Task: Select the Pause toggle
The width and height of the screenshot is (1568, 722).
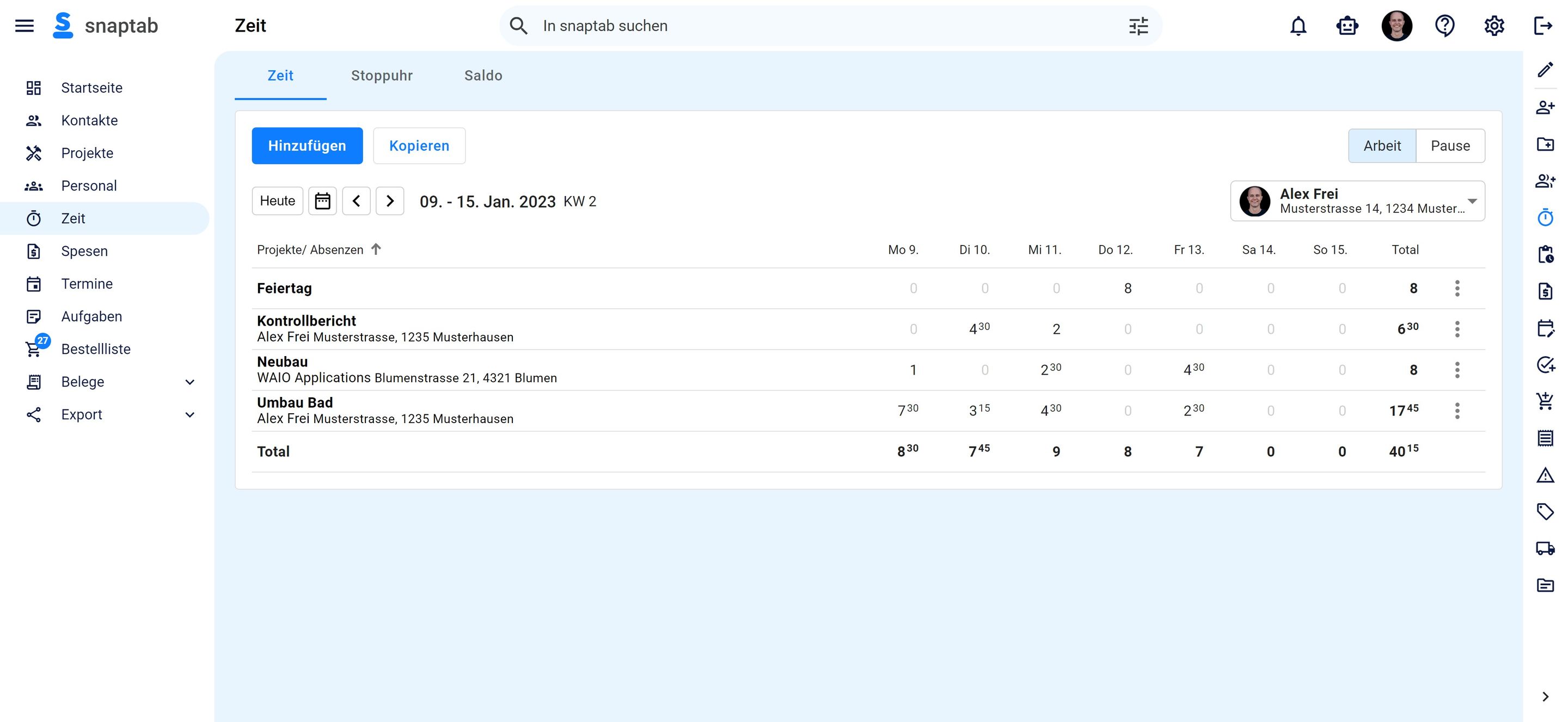Action: [1450, 145]
